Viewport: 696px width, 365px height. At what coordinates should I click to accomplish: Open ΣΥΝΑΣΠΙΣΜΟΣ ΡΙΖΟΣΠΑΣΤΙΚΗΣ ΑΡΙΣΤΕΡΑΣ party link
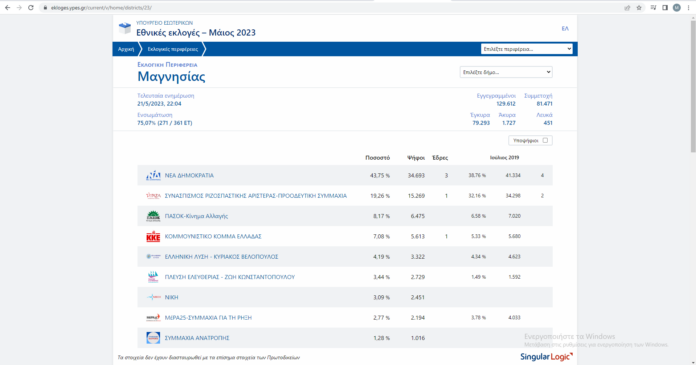[x=256, y=196]
